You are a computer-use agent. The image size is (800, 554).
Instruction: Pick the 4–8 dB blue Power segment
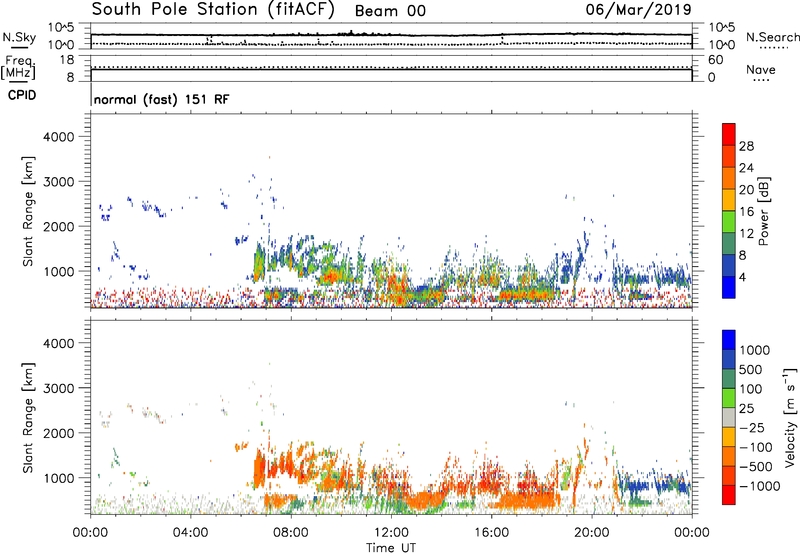729,265
